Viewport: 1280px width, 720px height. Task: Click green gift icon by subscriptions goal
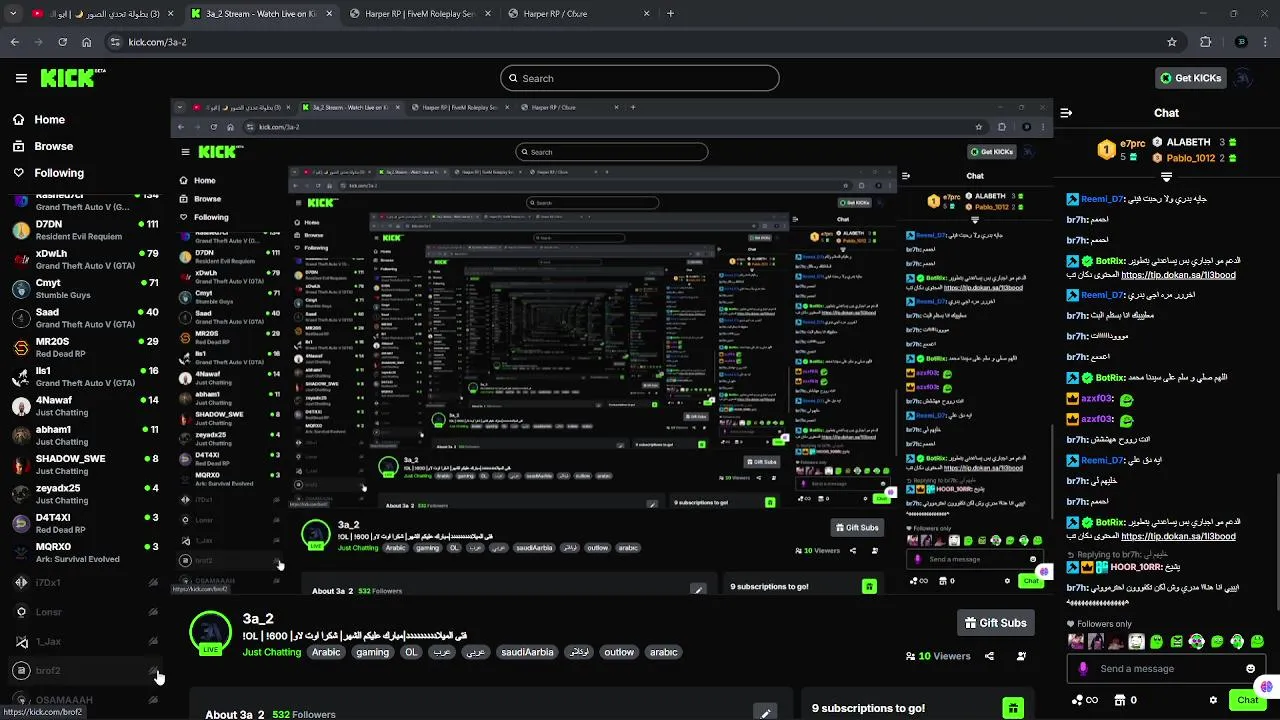(1013, 708)
